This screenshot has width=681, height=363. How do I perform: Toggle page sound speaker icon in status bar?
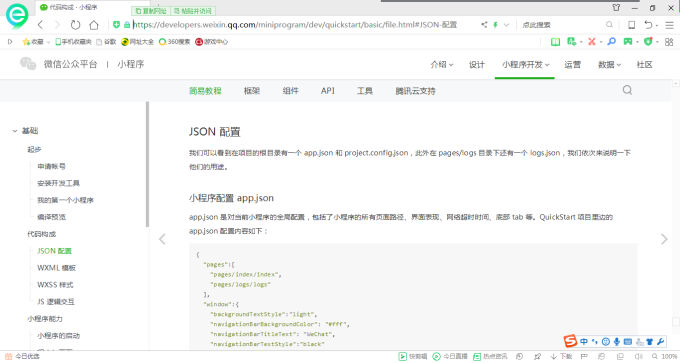pyautogui.click(x=639, y=356)
